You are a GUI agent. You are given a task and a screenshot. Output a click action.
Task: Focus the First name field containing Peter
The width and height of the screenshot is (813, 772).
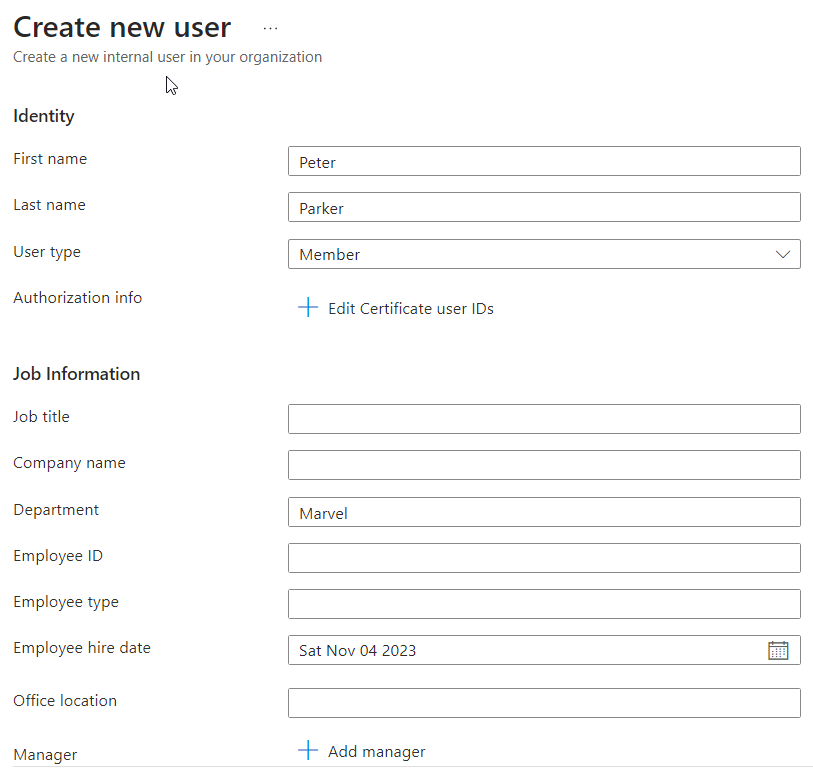(x=543, y=162)
